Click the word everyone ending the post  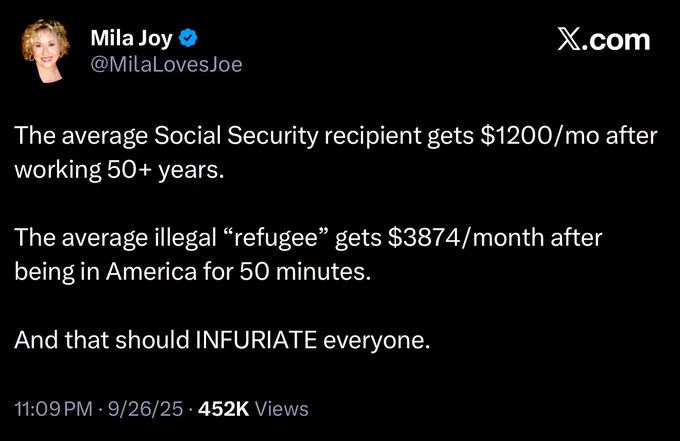(x=376, y=341)
